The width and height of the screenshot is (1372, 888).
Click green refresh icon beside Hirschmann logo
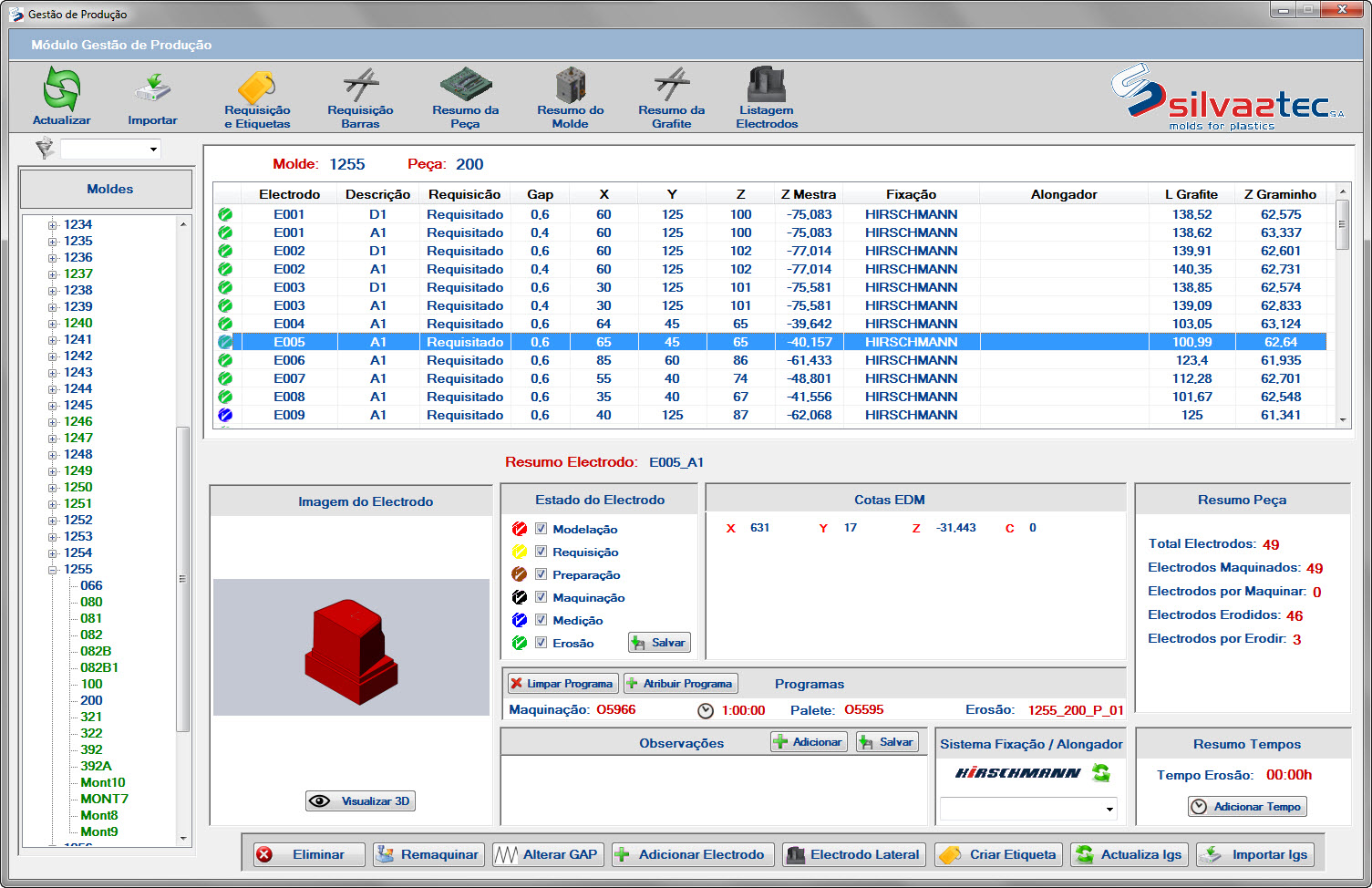[1101, 773]
